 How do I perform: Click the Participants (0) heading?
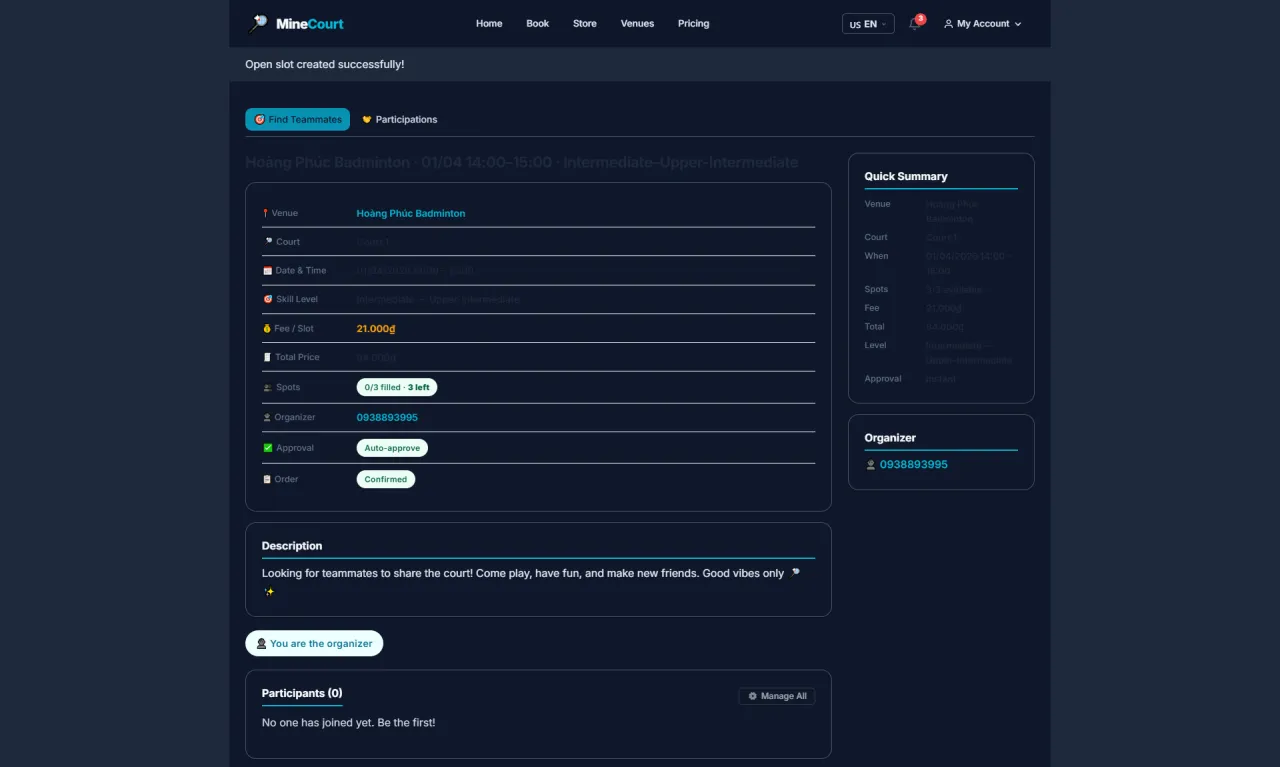(x=302, y=693)
